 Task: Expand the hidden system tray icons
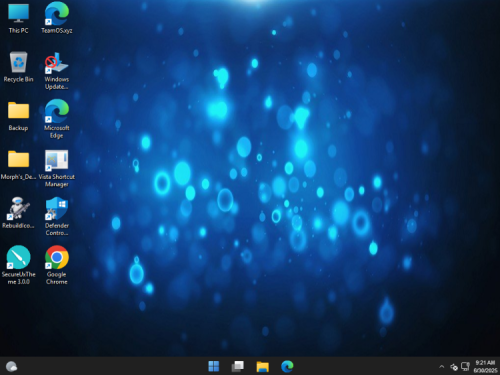[442, 367]
